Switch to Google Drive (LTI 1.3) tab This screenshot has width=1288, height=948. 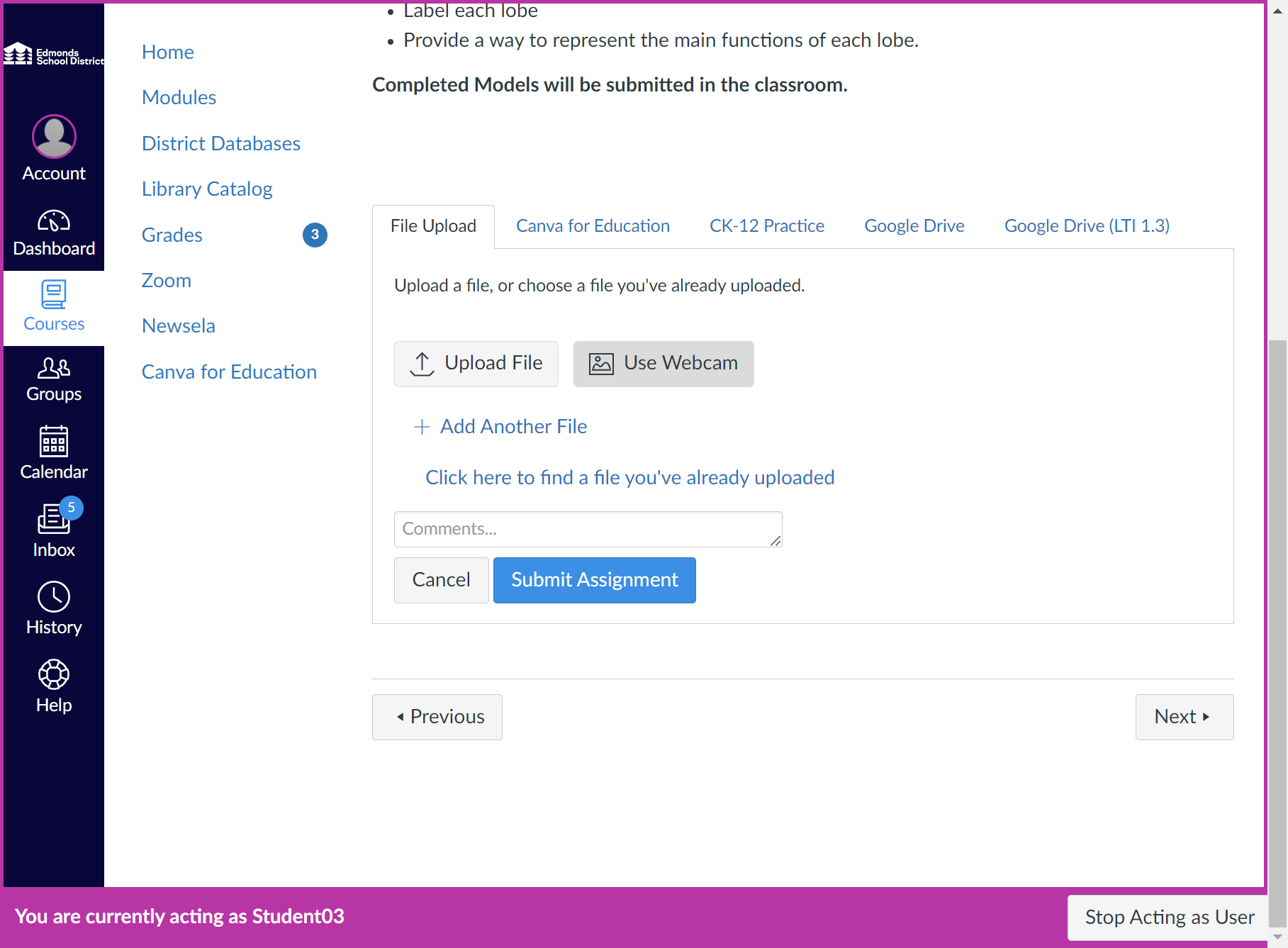point(1087,226)
